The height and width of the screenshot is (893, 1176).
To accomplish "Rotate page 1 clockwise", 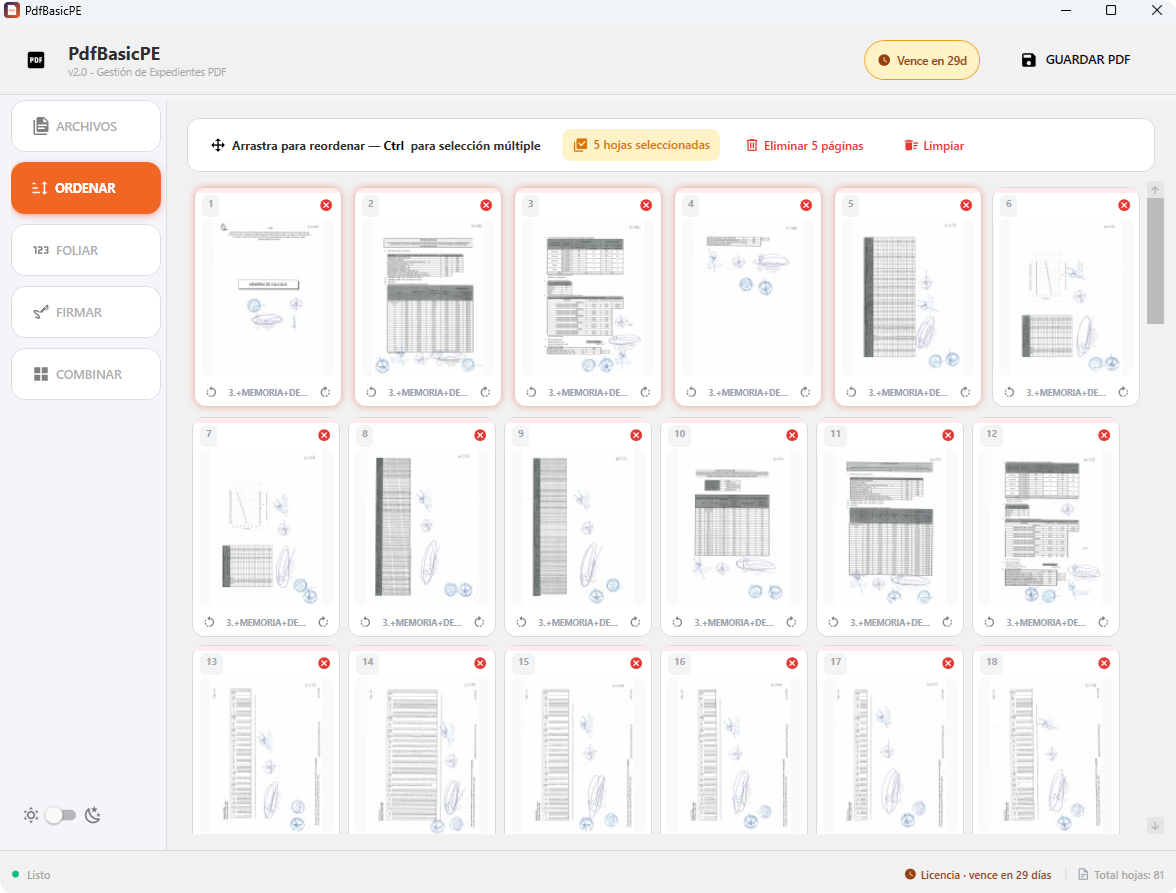I will tap(326, 392).
